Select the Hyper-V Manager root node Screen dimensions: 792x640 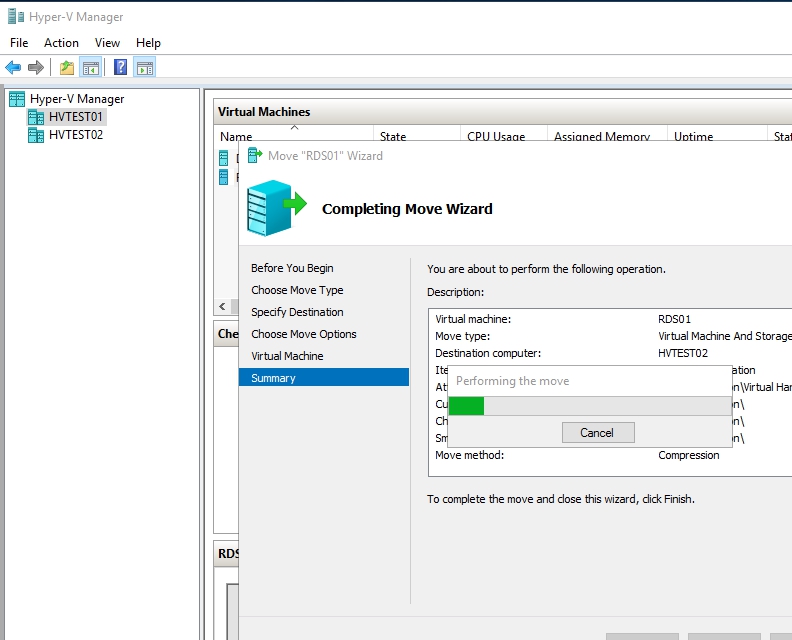(76, 99)
